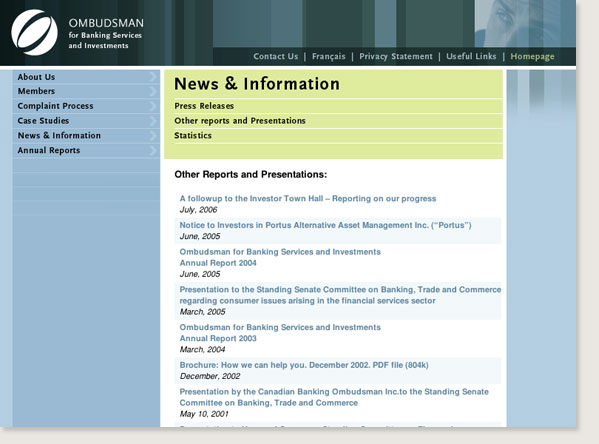Click the News & Information heading
The image size is (599, 444).
[x=257, y=84]
